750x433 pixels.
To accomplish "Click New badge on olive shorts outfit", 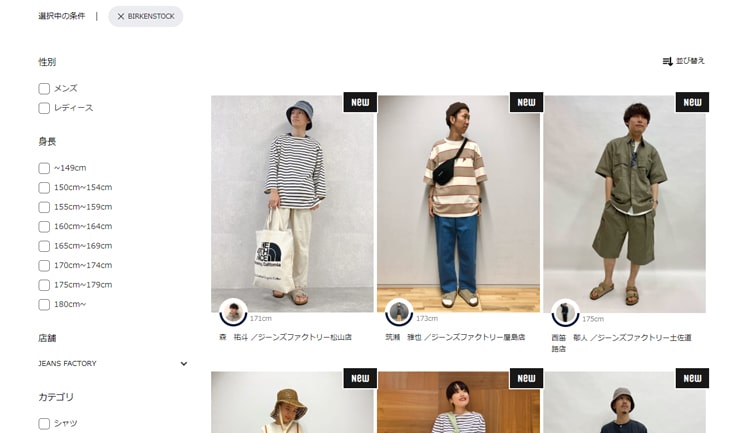I will (x=692, y=102).
